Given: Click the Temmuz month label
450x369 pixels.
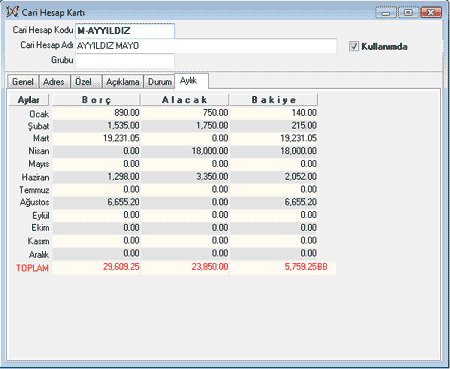Looking at the screenshot, I should [x=34, y=190].
